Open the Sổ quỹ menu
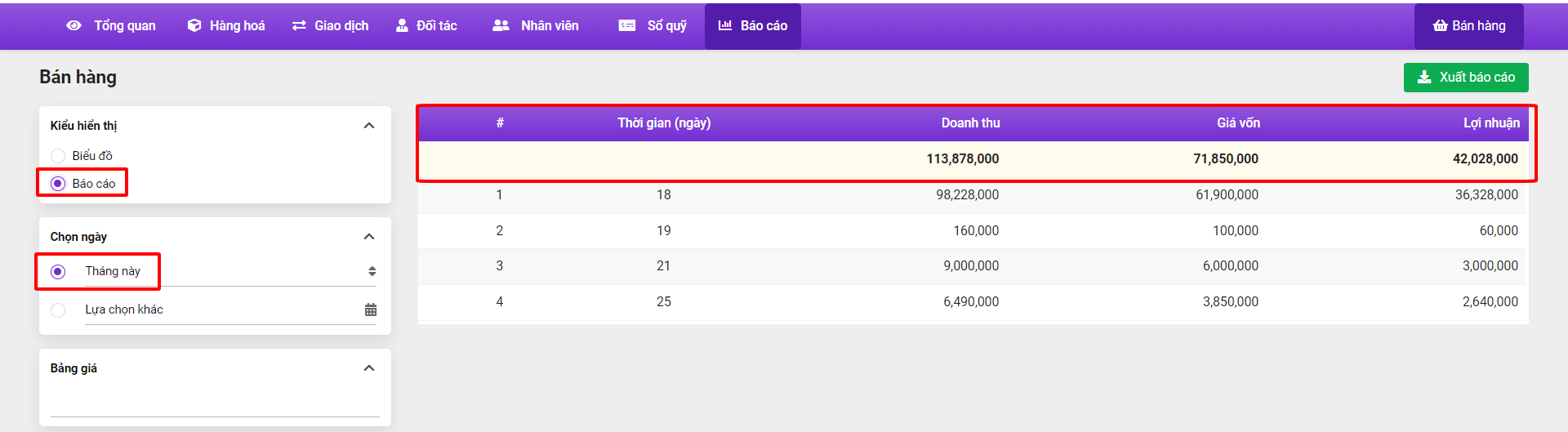The height and width of the screenshot is (432, 1568). (x=653, y=25)
